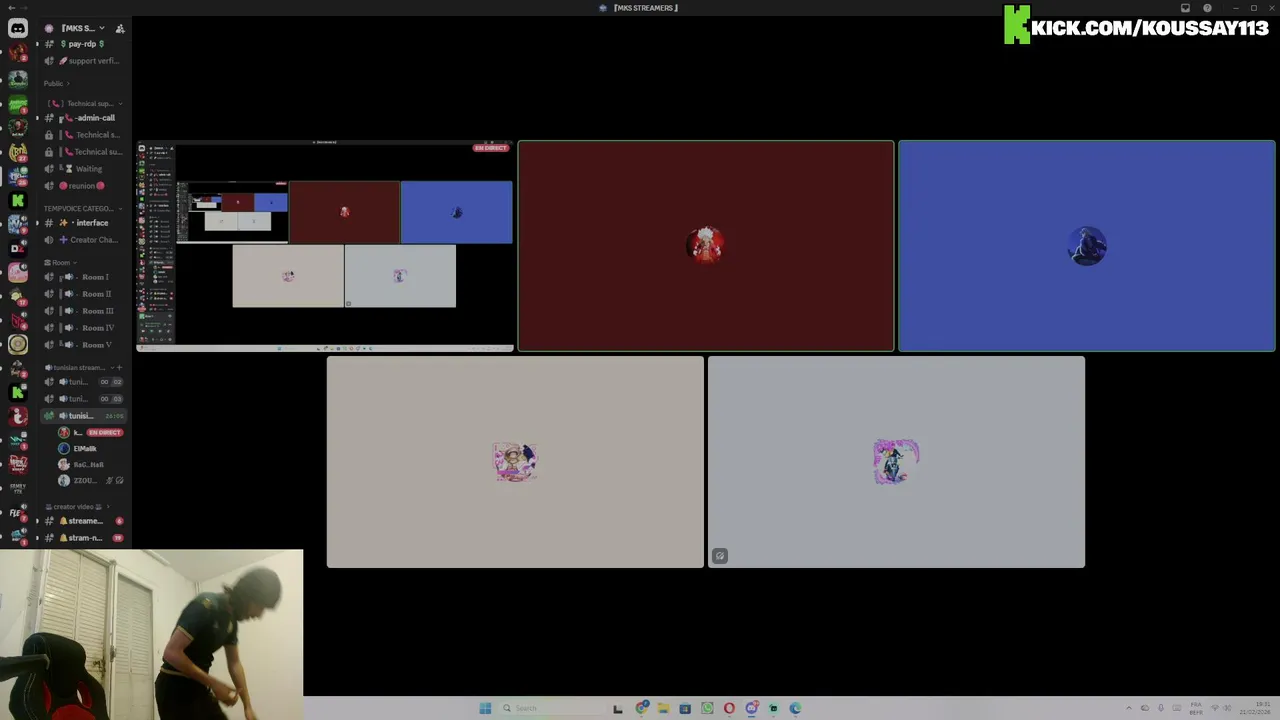Join Room V voice channel
This screenshot has height=720, width=1280.
coord(84,345)
